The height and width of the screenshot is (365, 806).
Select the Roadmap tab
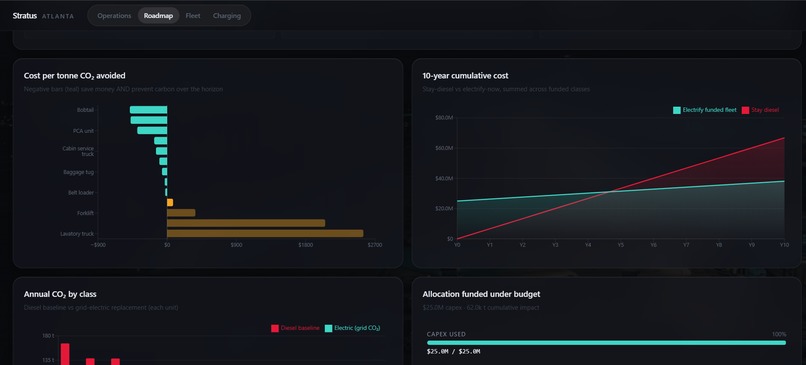158,16
